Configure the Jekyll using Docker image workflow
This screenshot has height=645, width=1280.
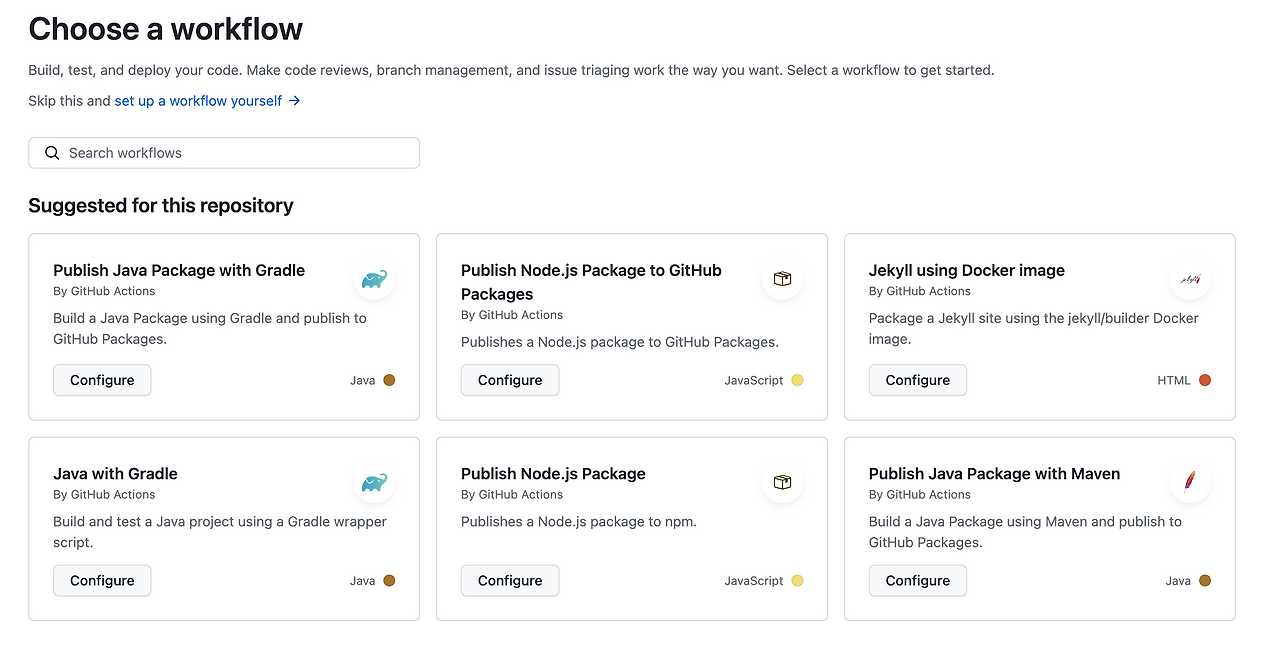pos(917,380)
